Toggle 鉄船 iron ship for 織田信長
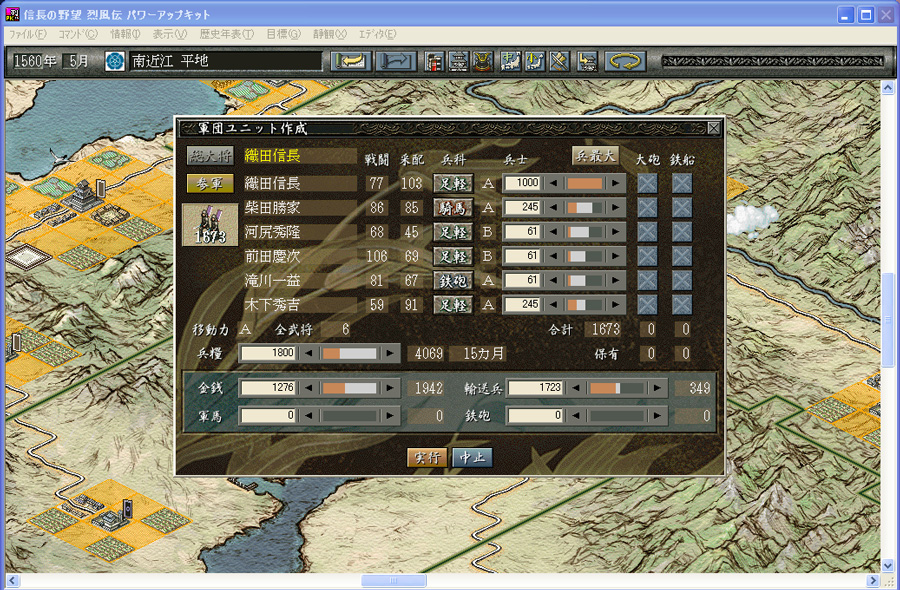900x590 pixels. coord(682,184)
